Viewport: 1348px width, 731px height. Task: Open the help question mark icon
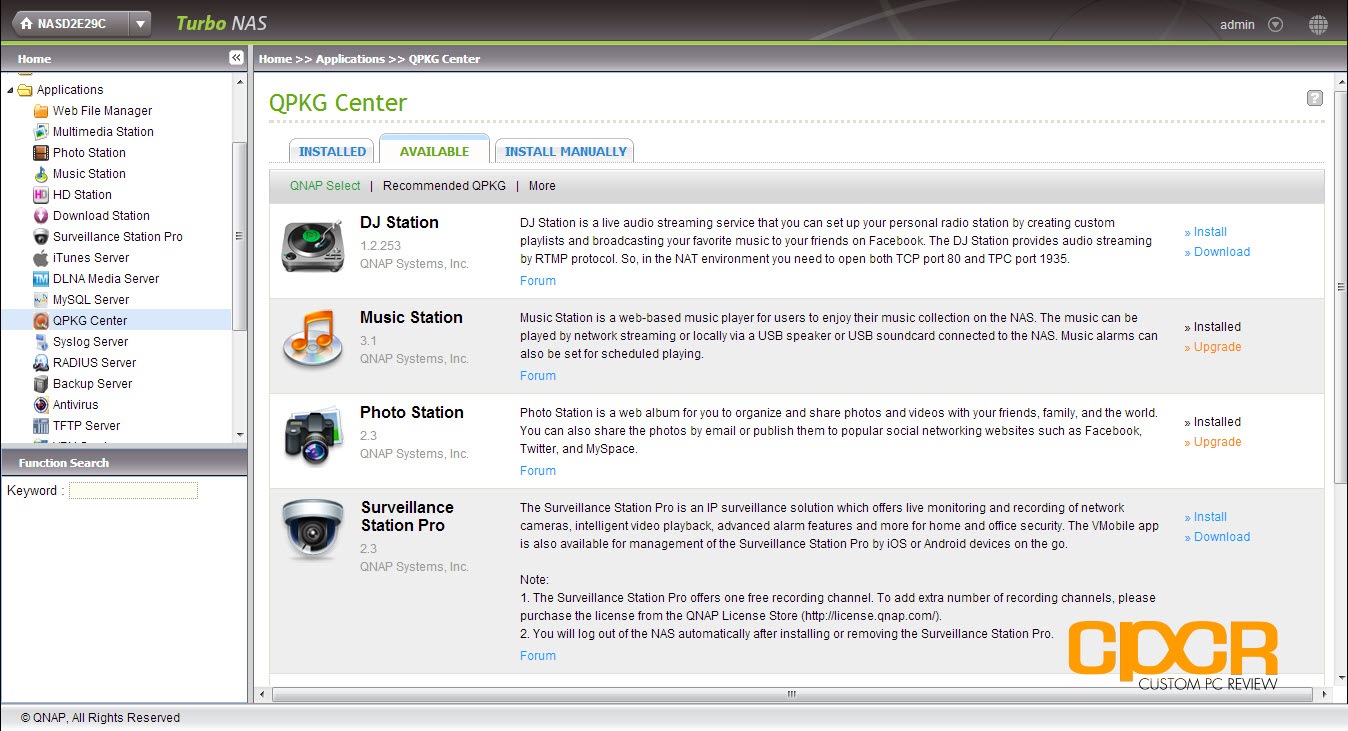pyautogui.click(x=1315, y=98)
